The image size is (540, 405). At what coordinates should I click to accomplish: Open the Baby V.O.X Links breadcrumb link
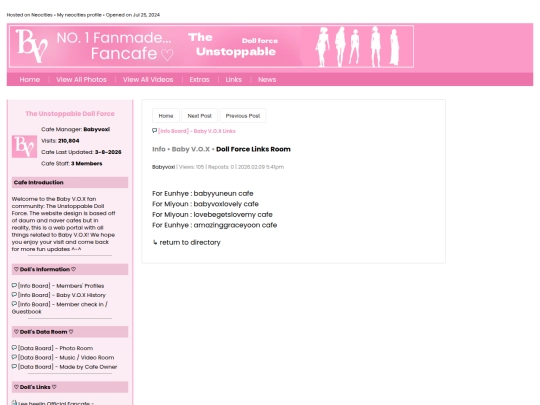coord(197,131)
